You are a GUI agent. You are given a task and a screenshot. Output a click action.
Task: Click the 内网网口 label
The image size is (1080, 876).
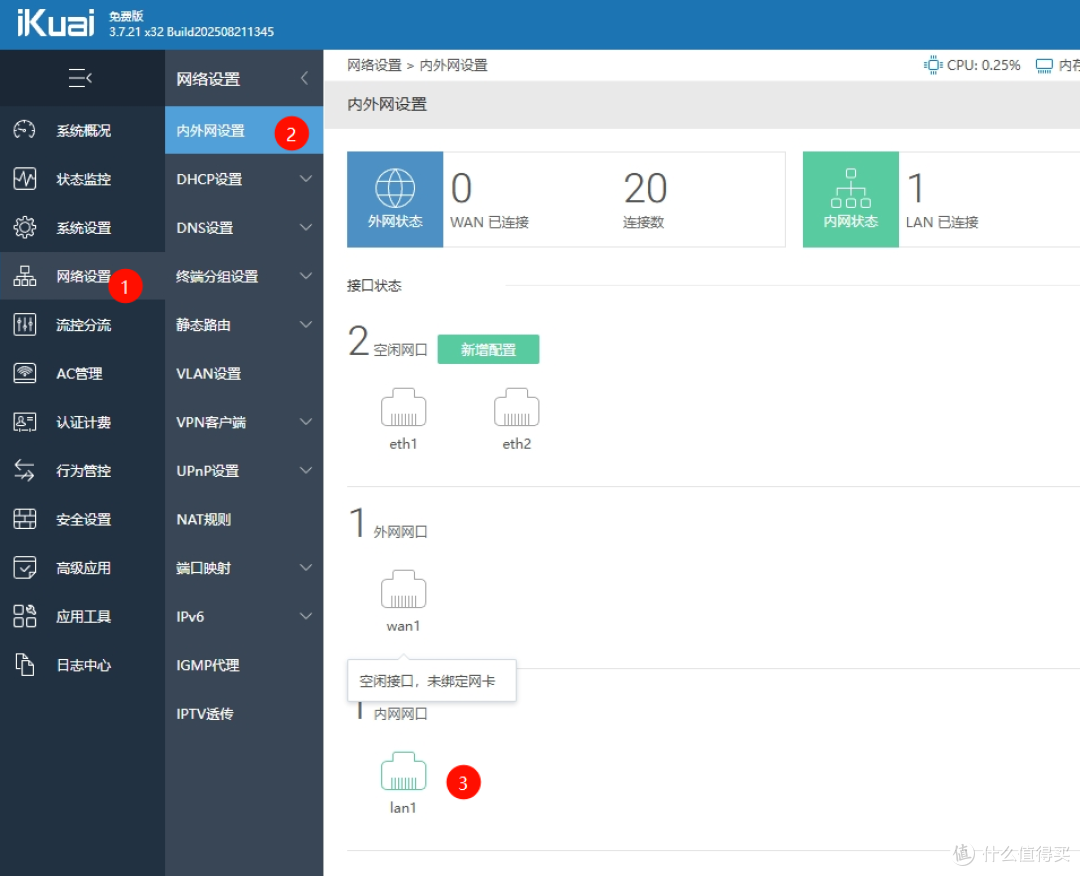tap(400, 713)
